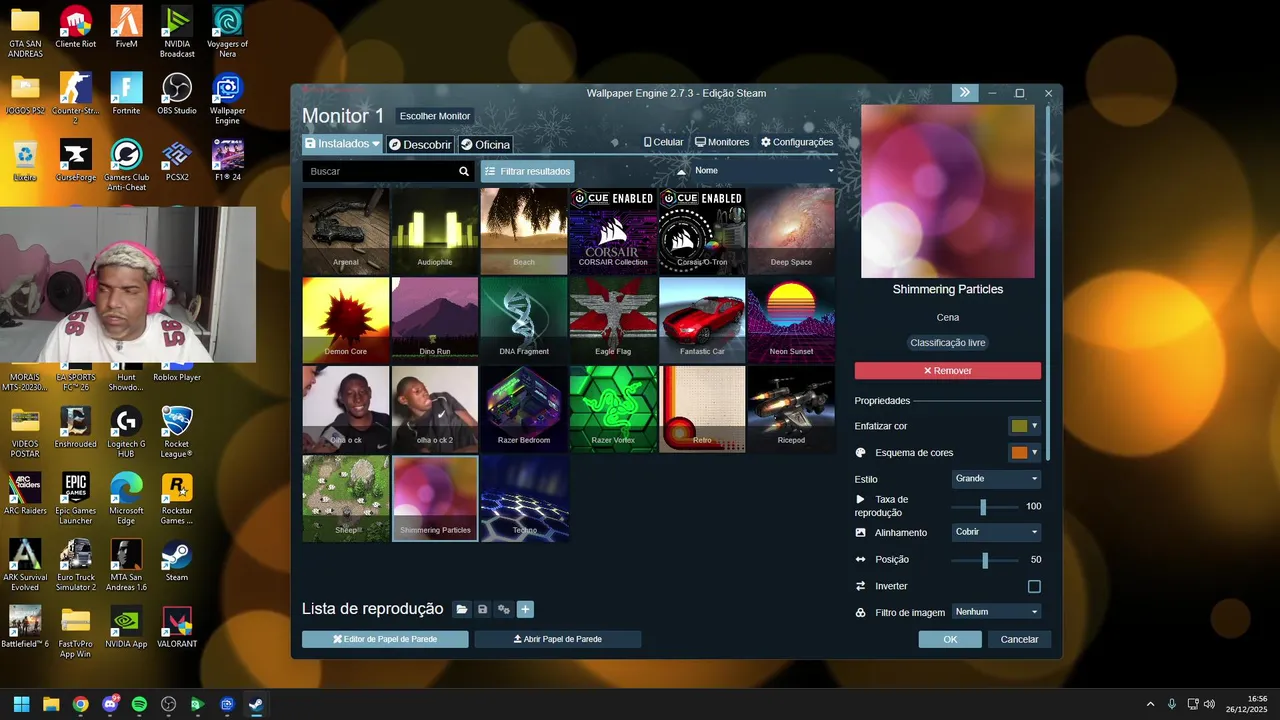
Task: Select the Razer Vortex wallpaper thumbnail
Action: click(x=613, y=409)
